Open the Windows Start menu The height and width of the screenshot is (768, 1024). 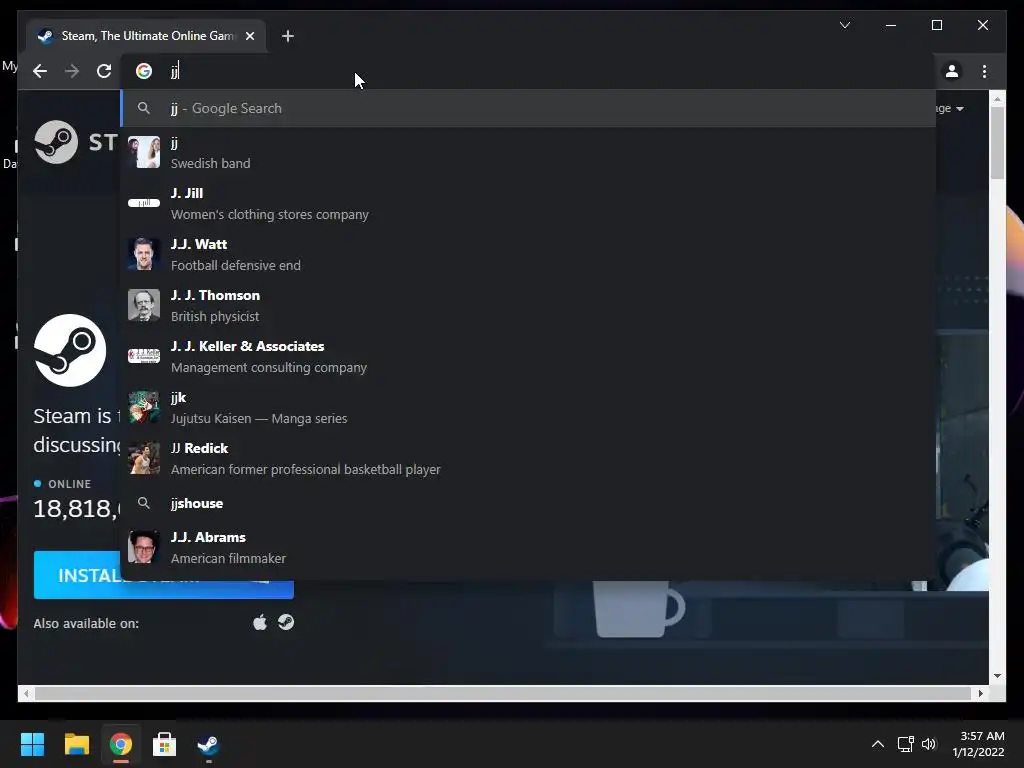pos(32,744)
